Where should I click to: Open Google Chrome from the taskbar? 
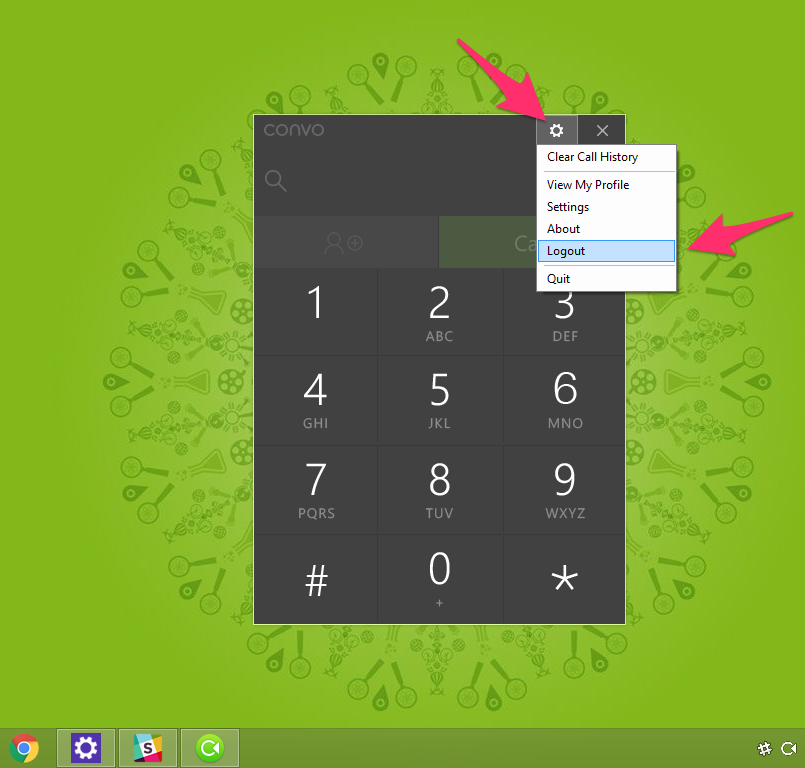(25, 748)
